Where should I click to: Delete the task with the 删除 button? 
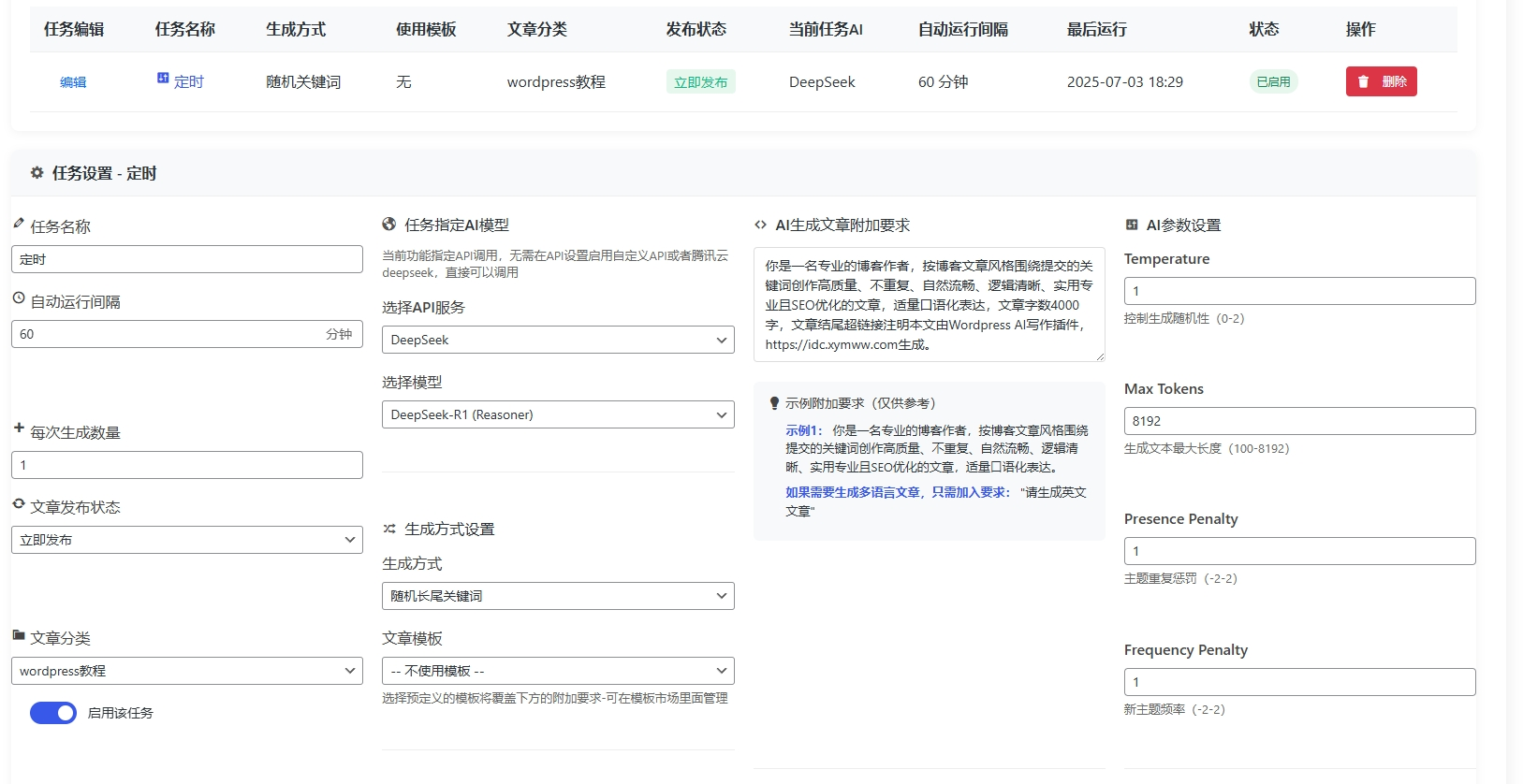click(1382, 81)
